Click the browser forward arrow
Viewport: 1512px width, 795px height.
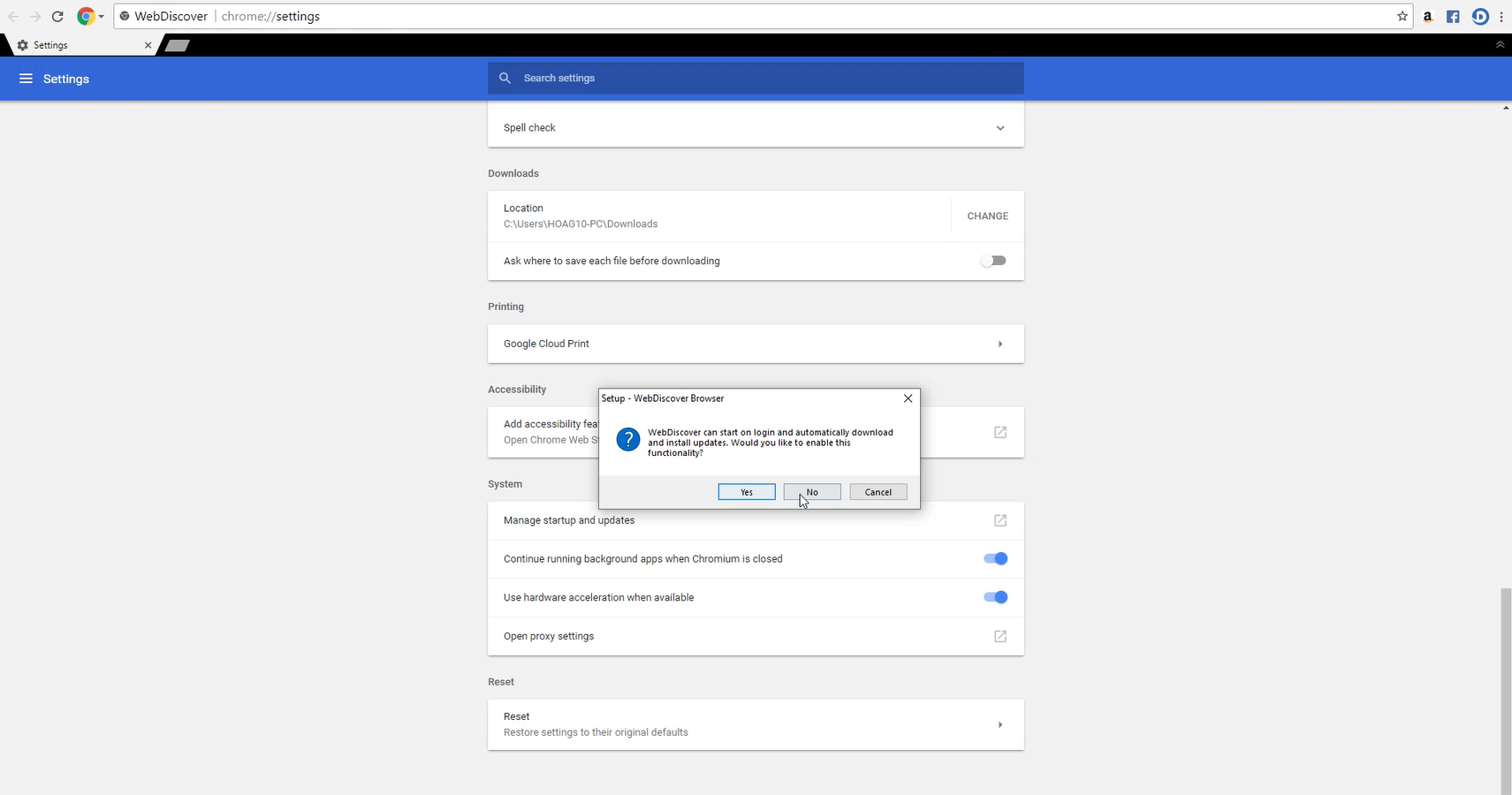coord(35,17)
